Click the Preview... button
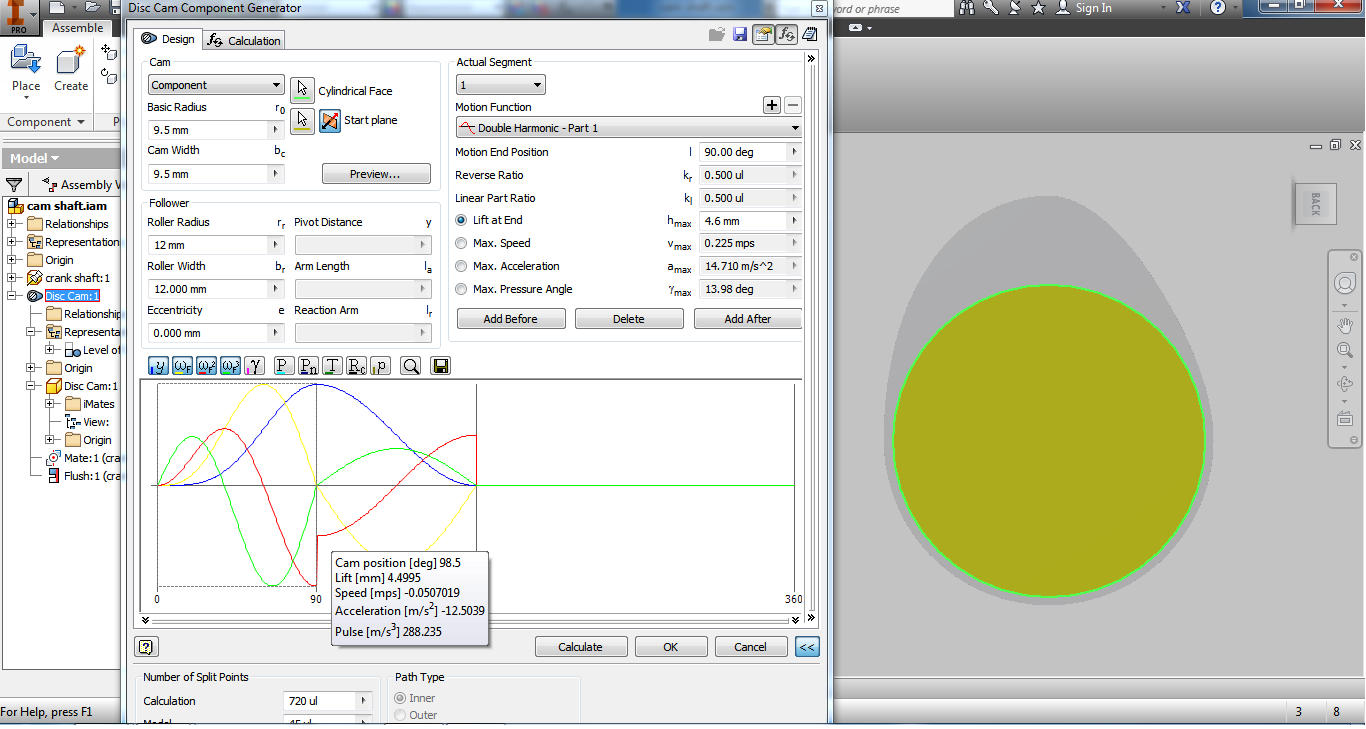Image resolution: width=1366 pixels, height=729 pixels. [x=376, y=174]
